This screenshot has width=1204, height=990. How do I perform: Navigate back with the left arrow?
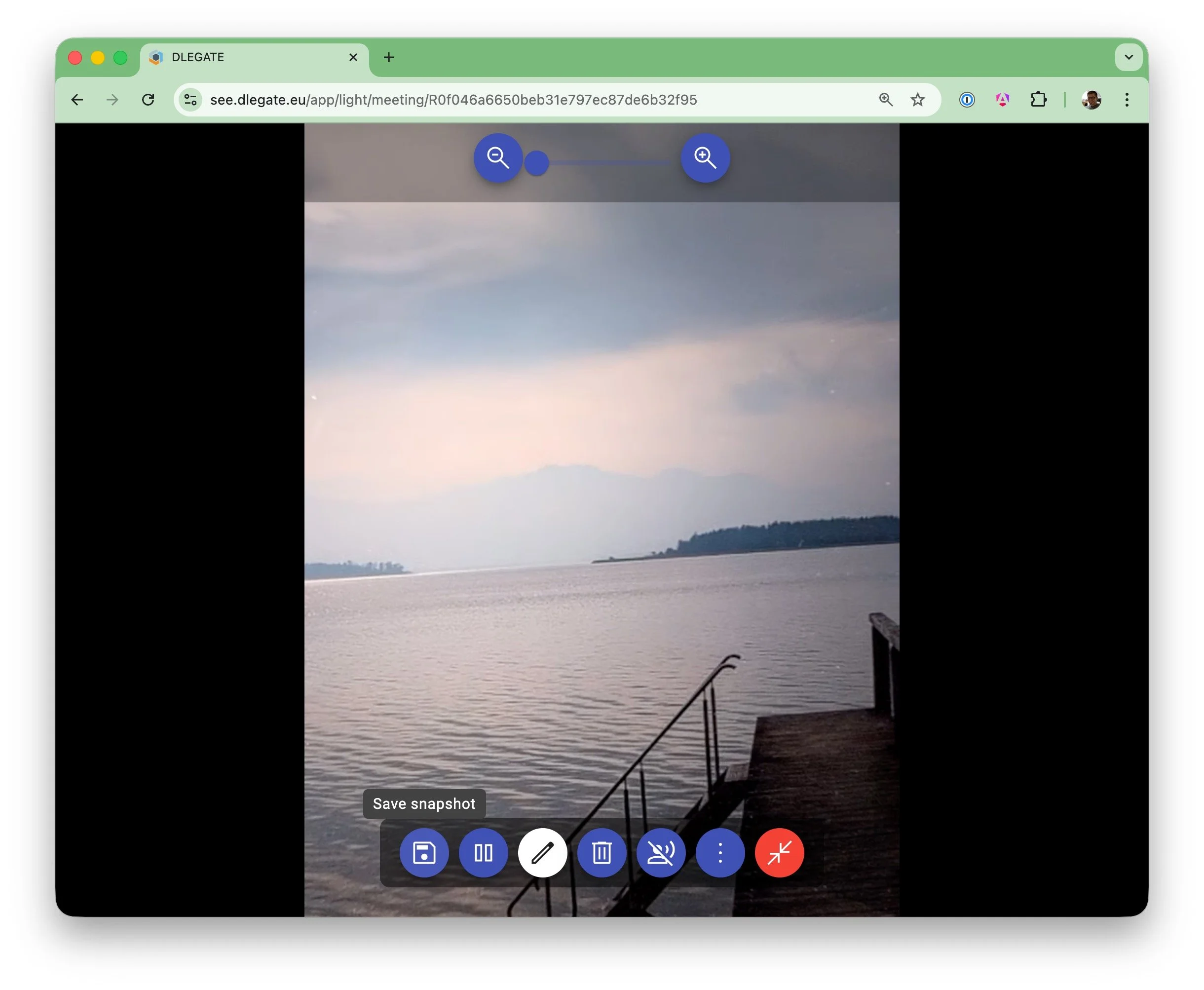pyautogui.click(x=77, y=100)
